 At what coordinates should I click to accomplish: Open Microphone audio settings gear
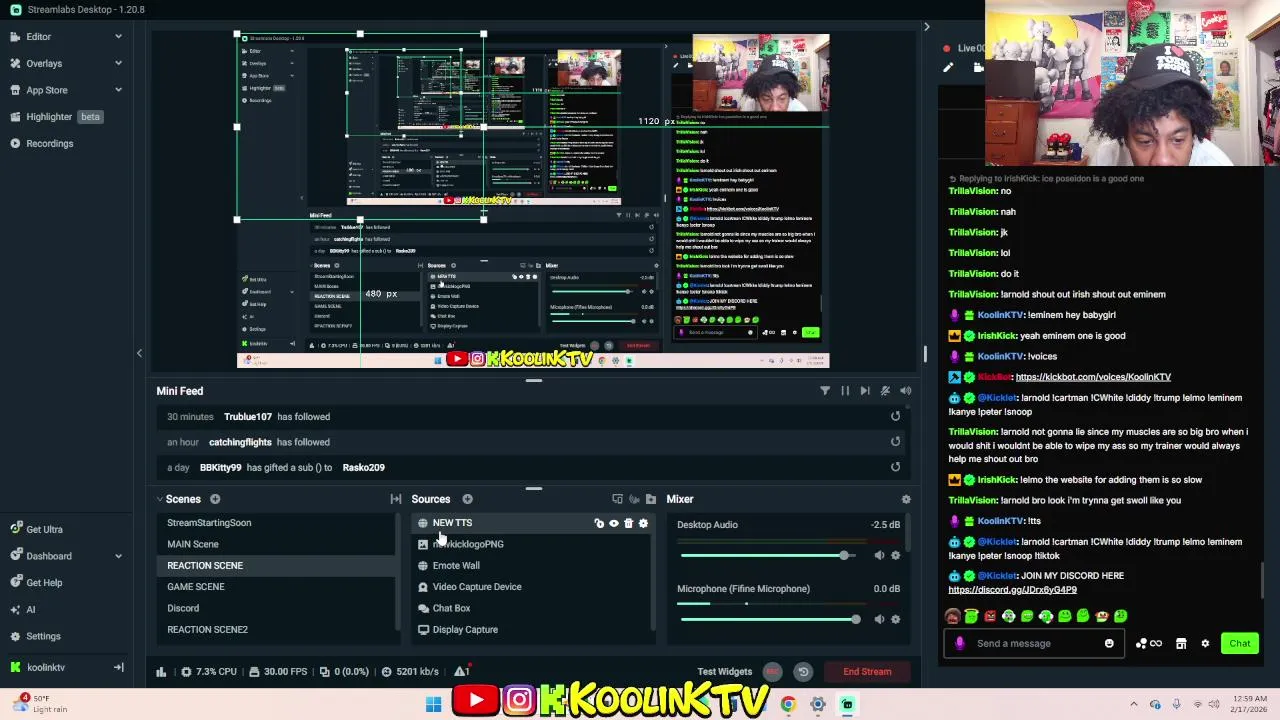895,619
